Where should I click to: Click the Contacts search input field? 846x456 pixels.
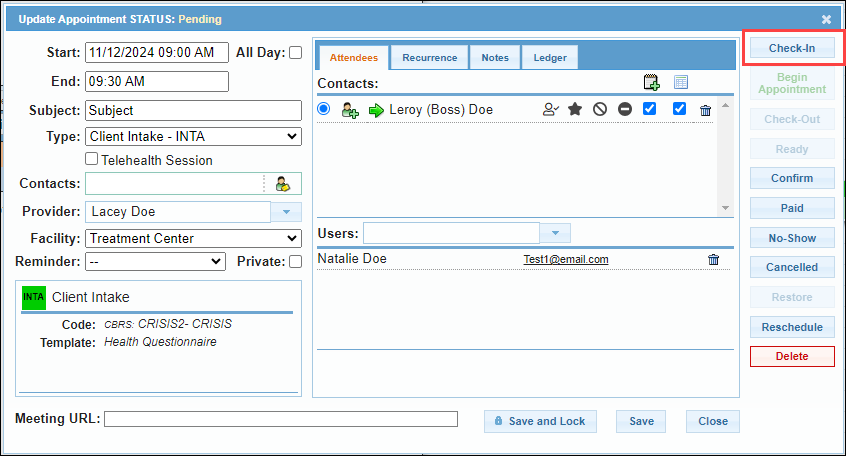(174, 184)
